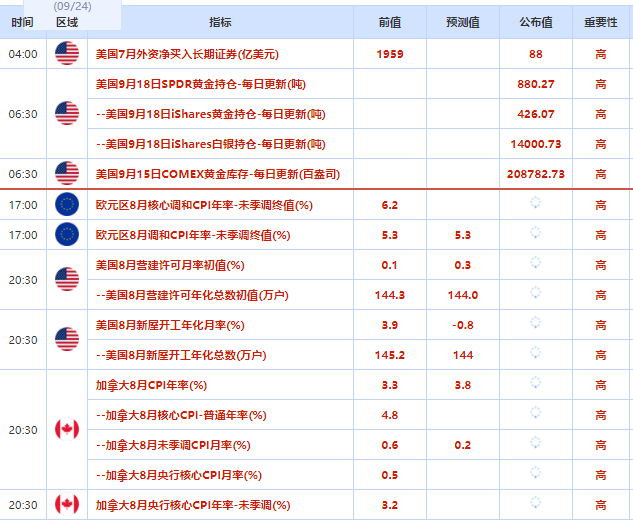Click the previous value 6.2
The width and height of the screenshot is (633, 526).
point(390,205)
